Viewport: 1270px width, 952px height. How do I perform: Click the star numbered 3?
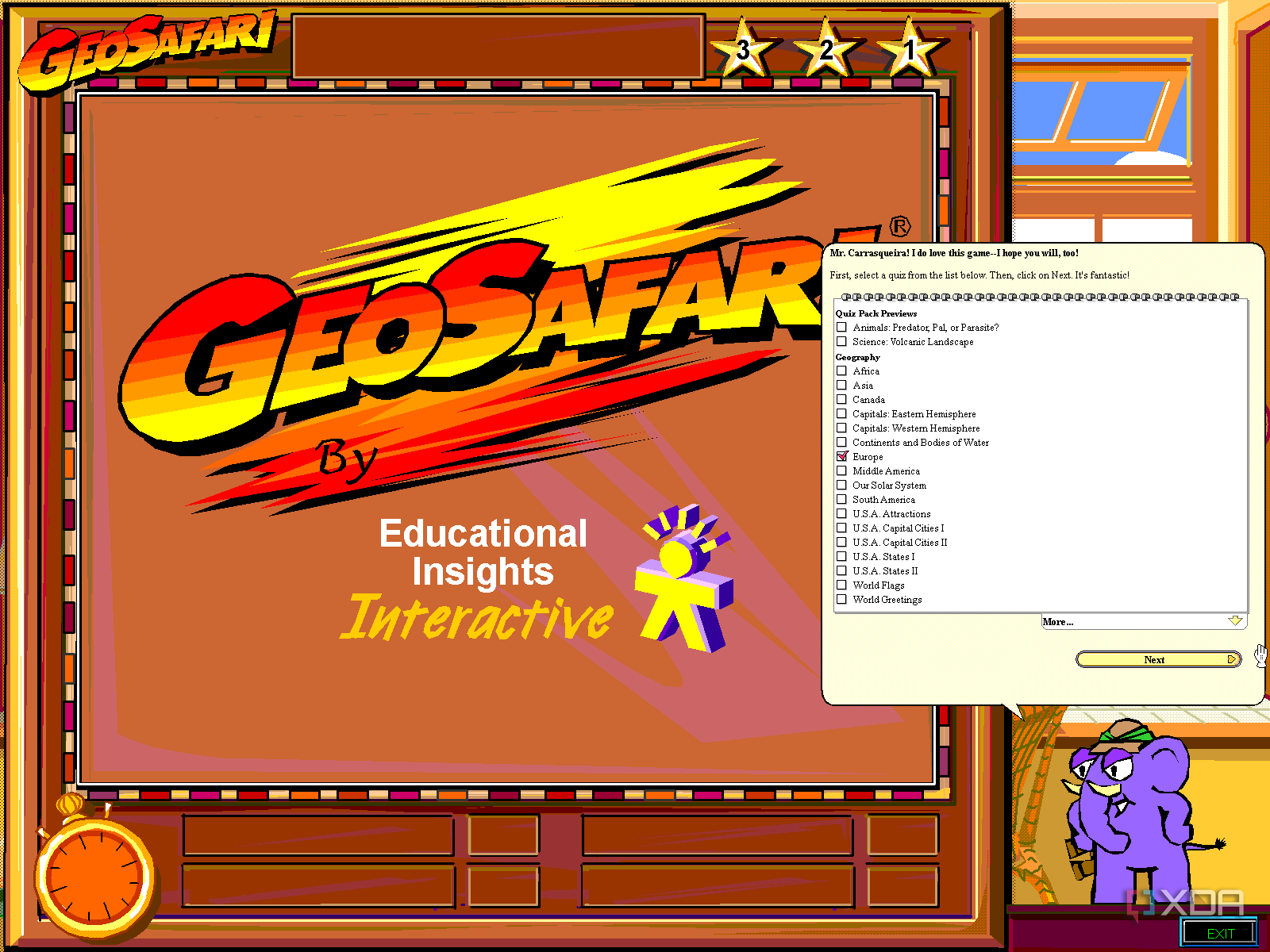pyautogui.click(x=743, y=49)
